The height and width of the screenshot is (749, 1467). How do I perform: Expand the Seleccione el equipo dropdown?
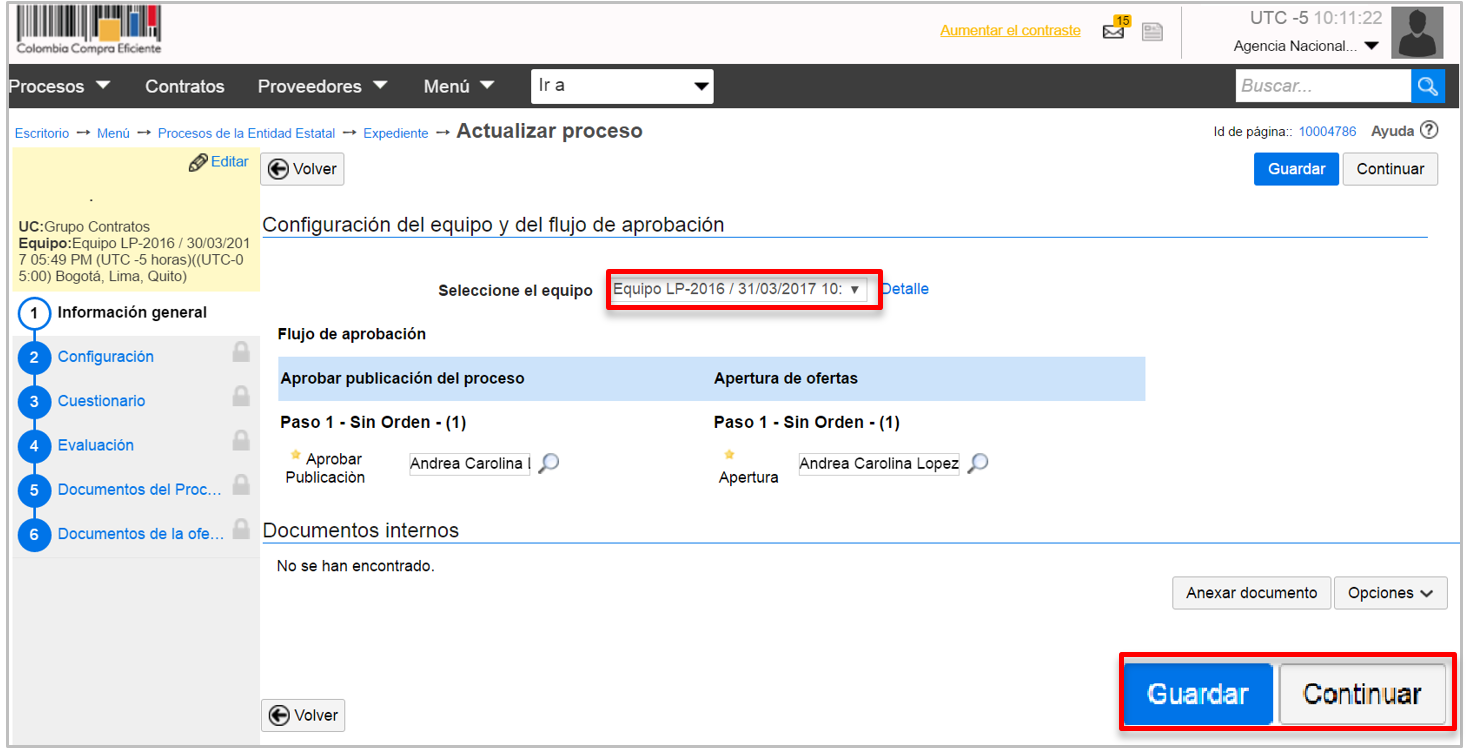738,289
